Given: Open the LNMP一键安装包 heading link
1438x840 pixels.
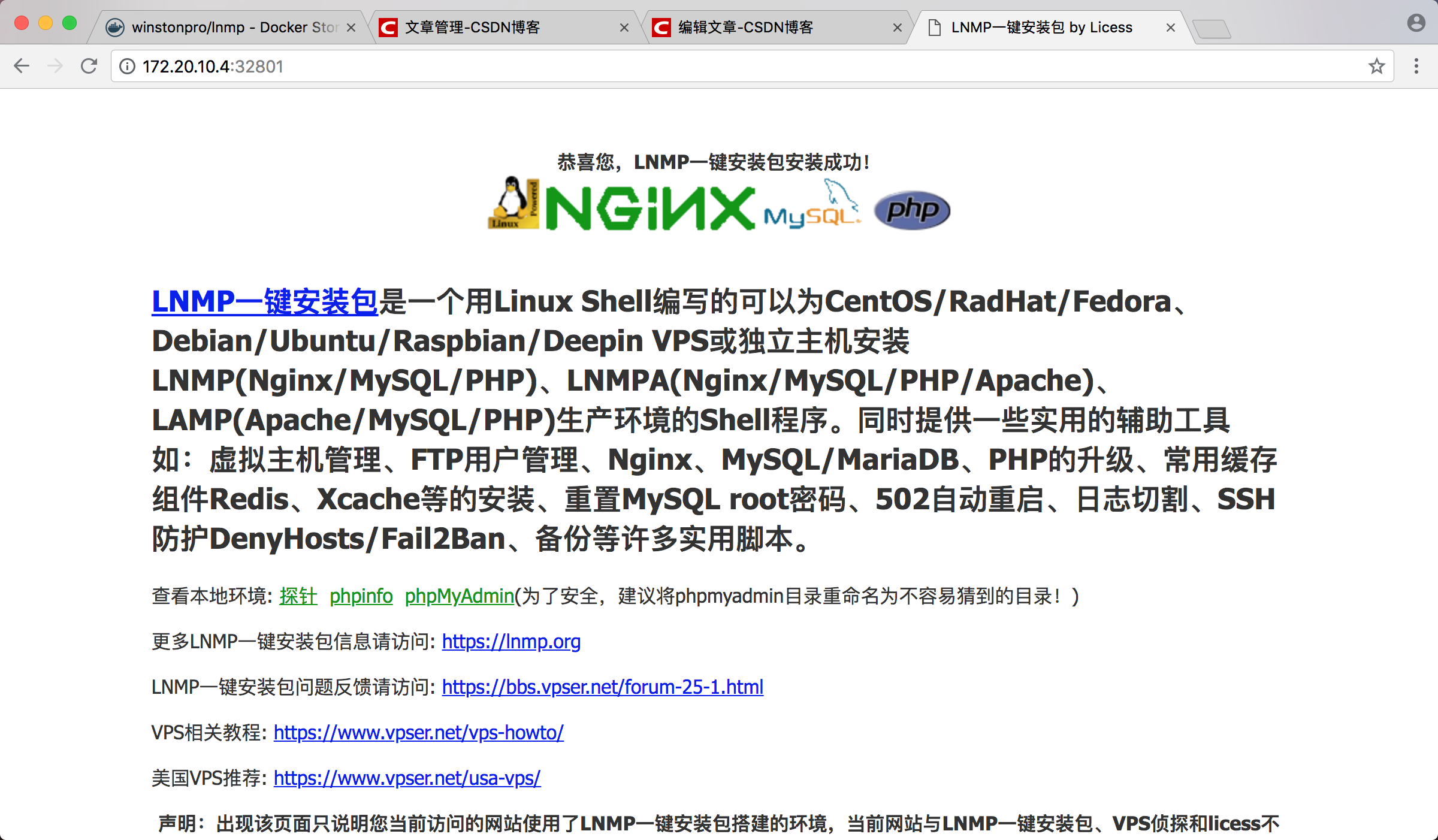Looking at the screenshot, I should pyautogui.click(x=264, y=301).
